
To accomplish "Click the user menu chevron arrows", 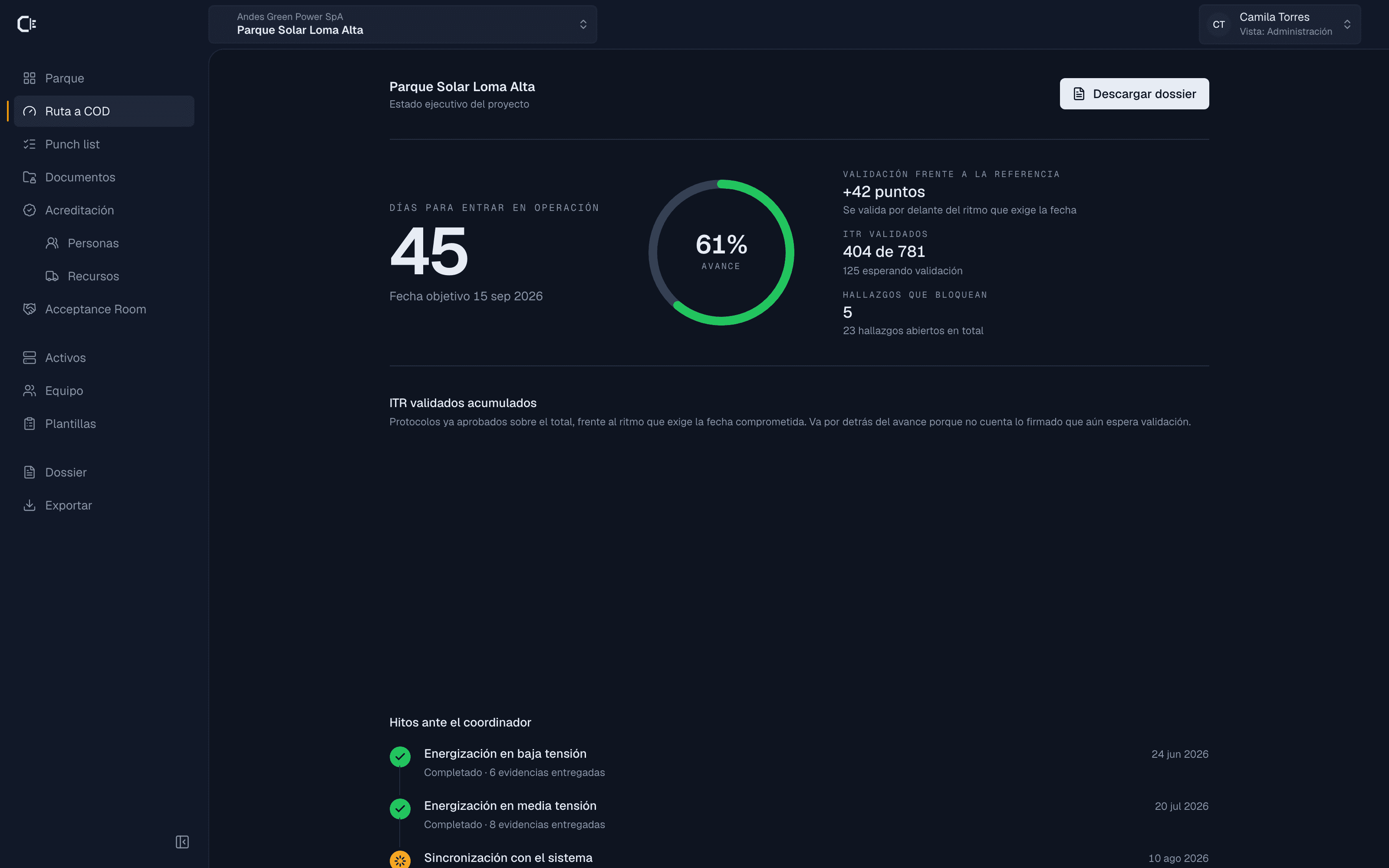I will 1347,24.
